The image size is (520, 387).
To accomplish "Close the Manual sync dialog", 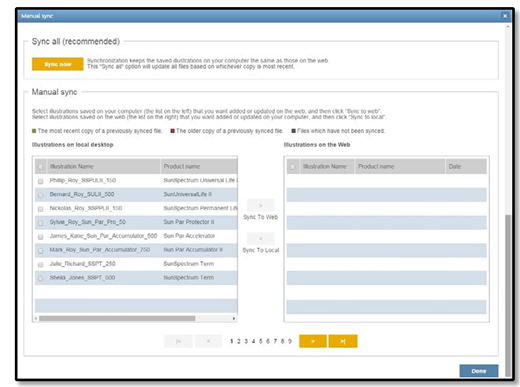I will [x=505, y=16].
